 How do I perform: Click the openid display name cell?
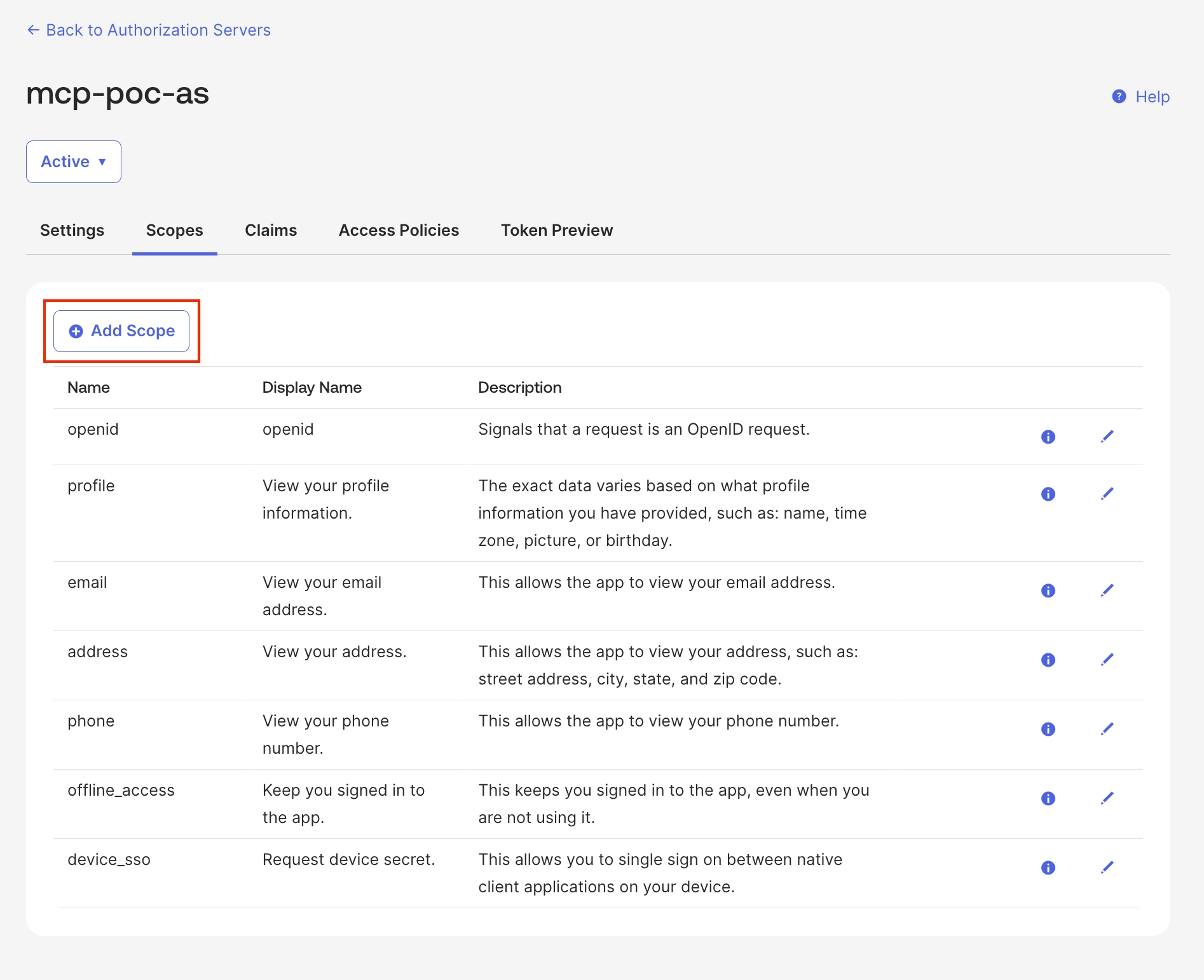click(288, 430)
